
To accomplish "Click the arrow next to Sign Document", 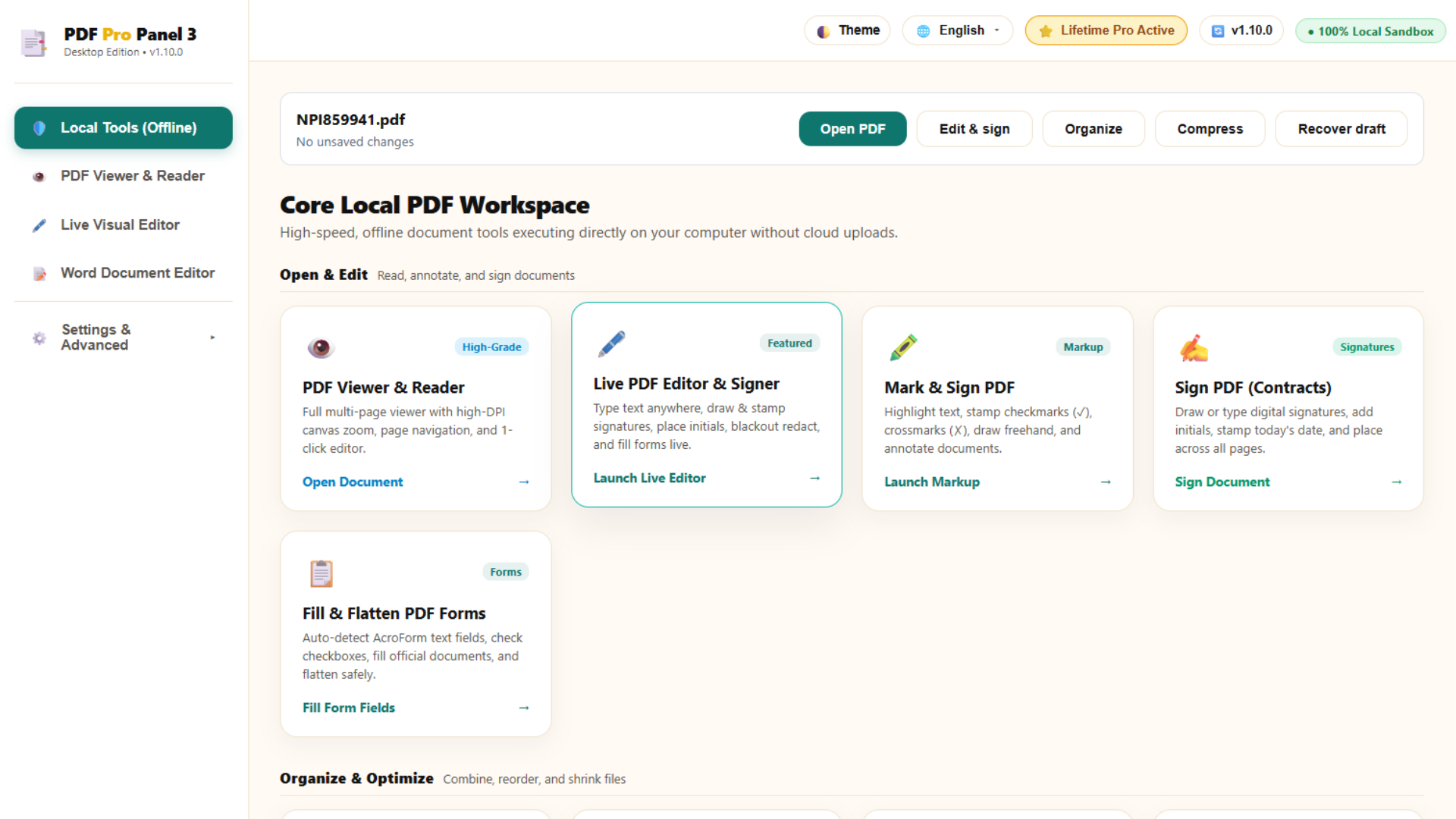I will click(1397, 482).
